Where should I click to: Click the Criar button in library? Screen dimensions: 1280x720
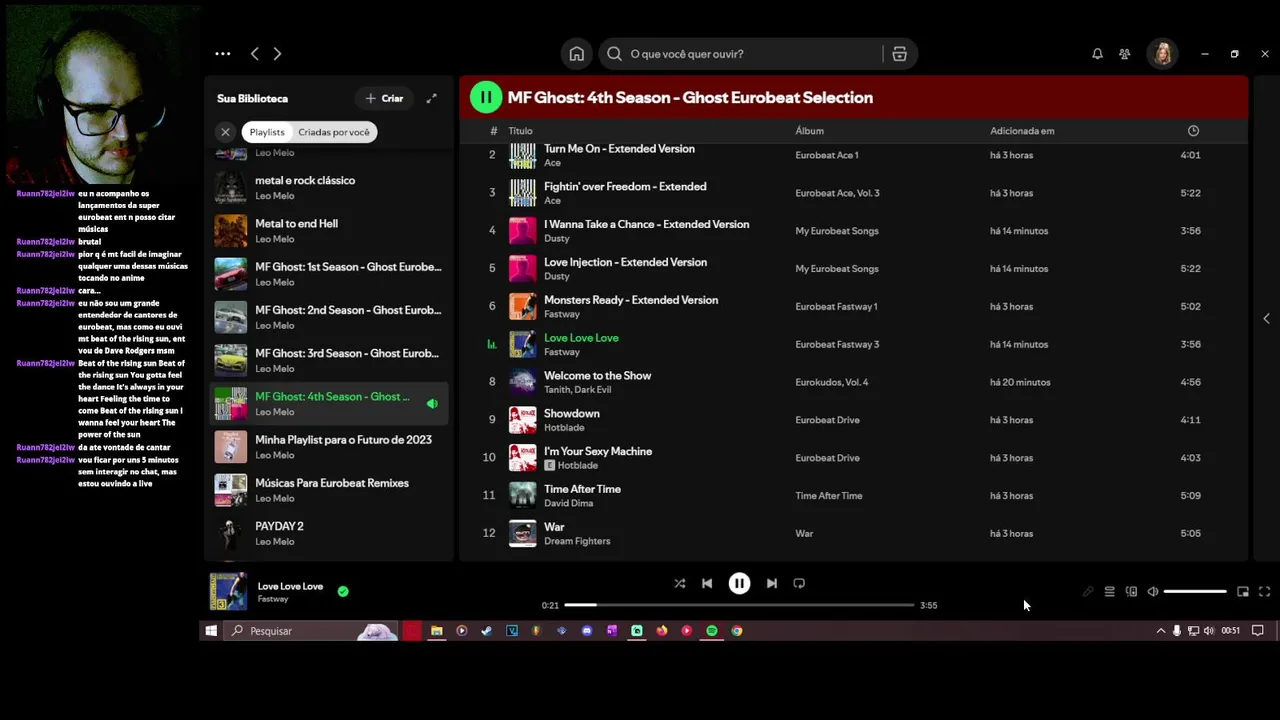coord(384,98)
